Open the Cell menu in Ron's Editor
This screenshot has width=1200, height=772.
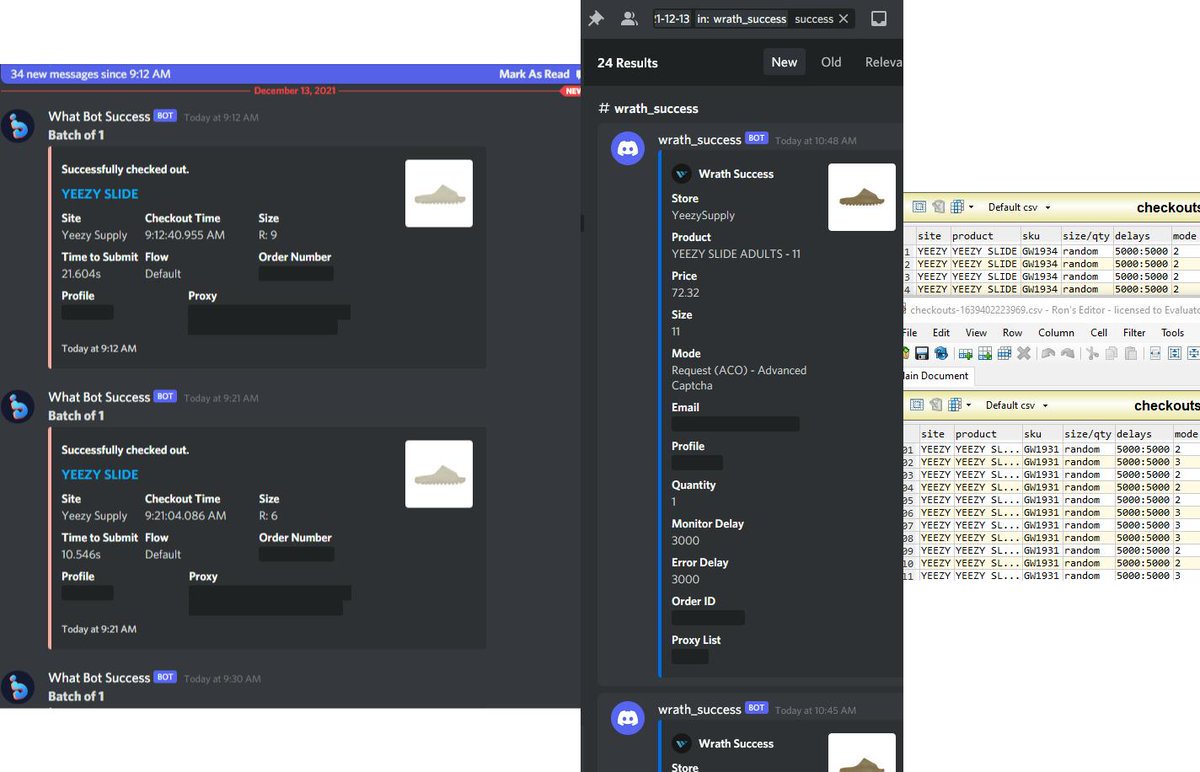click(x=1099, y=333)
